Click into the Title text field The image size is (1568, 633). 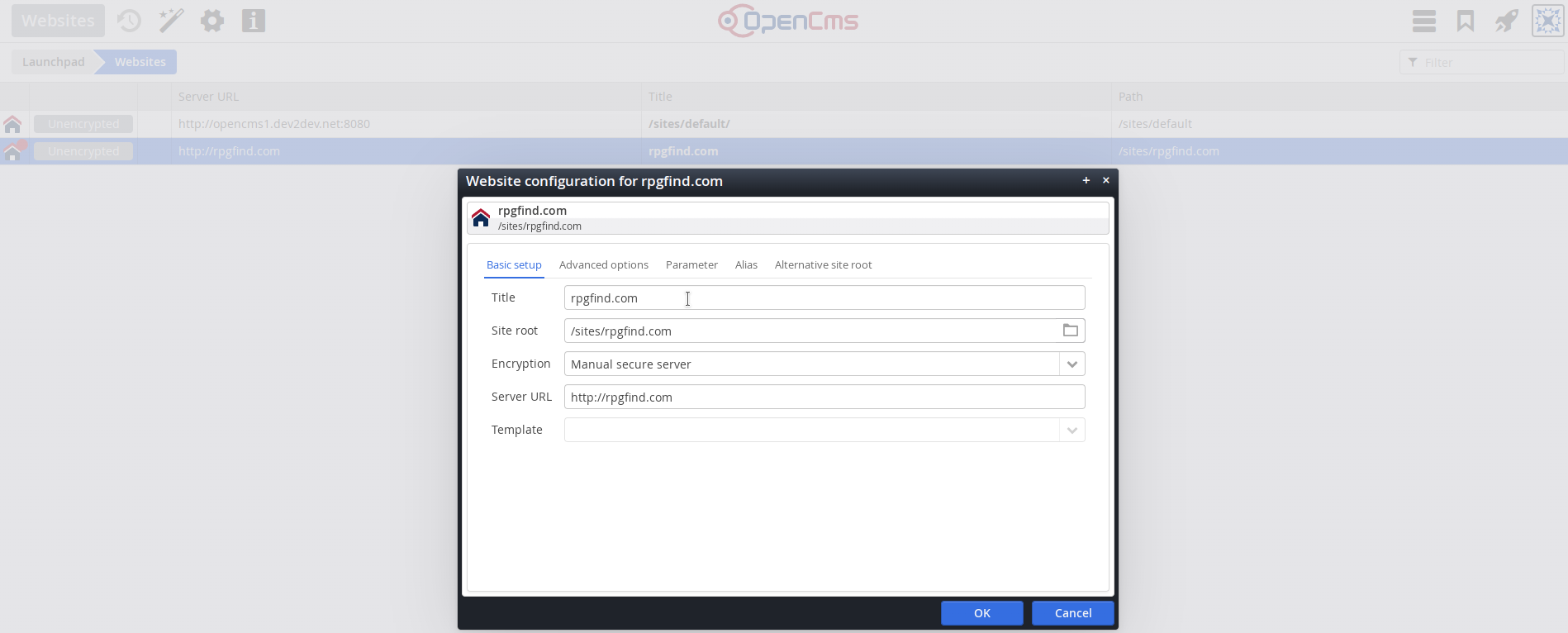[824, 298]
